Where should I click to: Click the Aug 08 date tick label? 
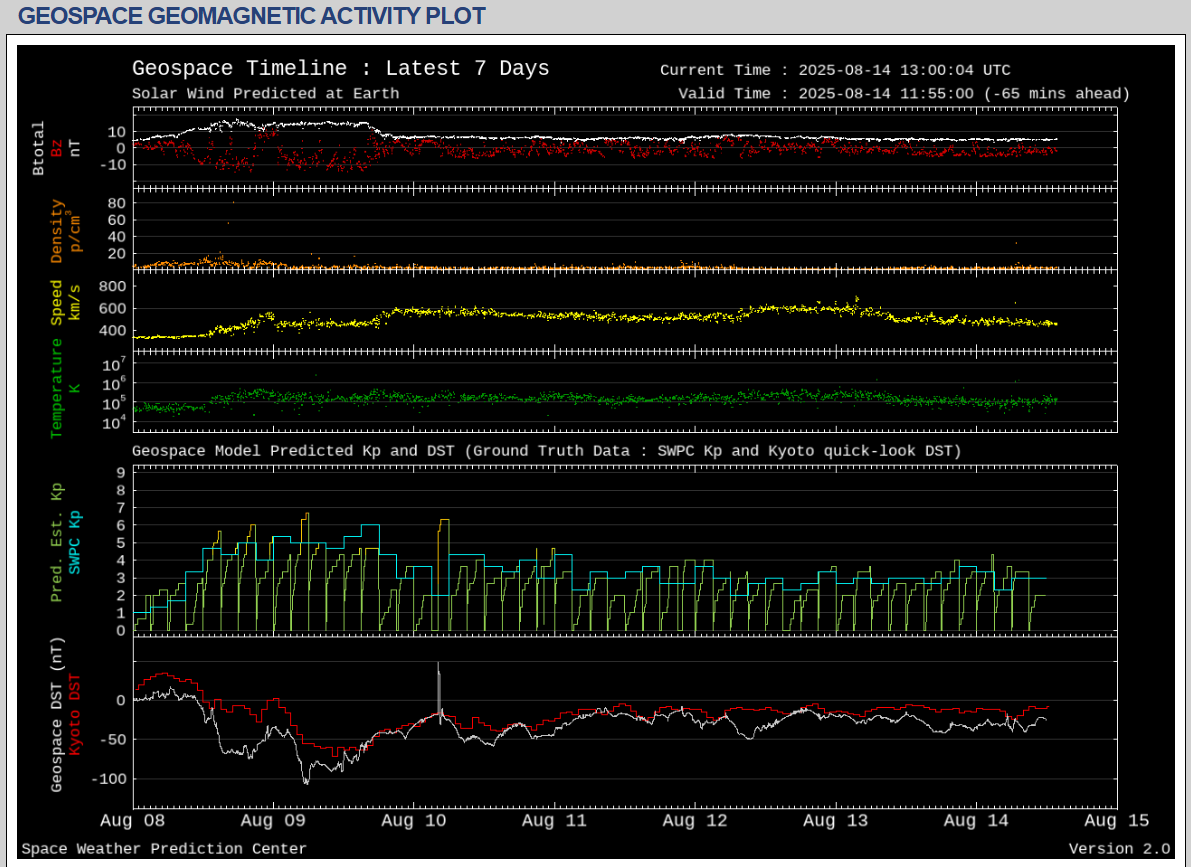pyautogui.click(x=133, y=821)
